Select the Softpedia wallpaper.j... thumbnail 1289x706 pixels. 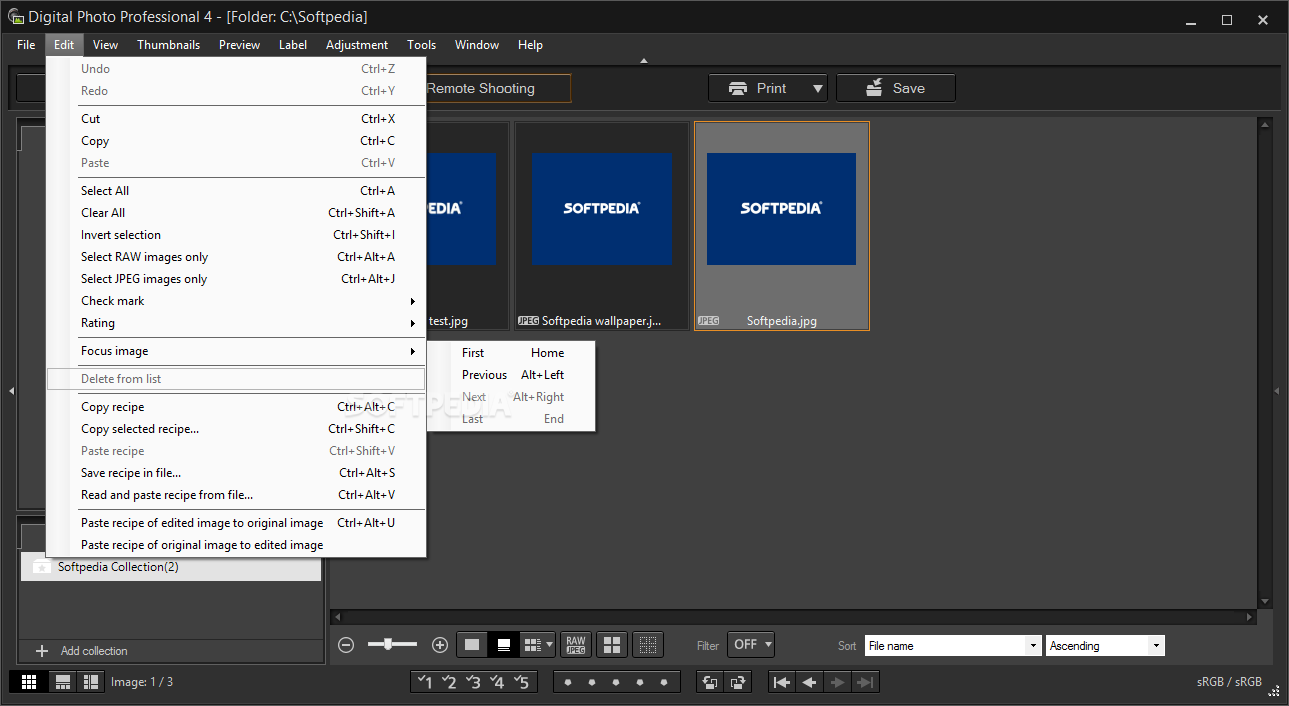[x=602, y=226]
